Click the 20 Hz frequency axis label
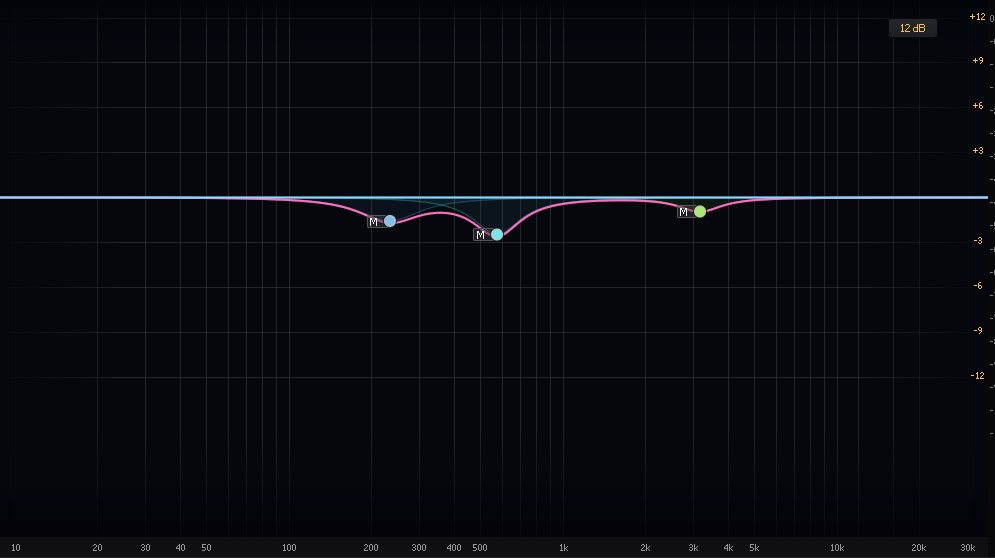 pyautogui.click(x=97, y=548)
